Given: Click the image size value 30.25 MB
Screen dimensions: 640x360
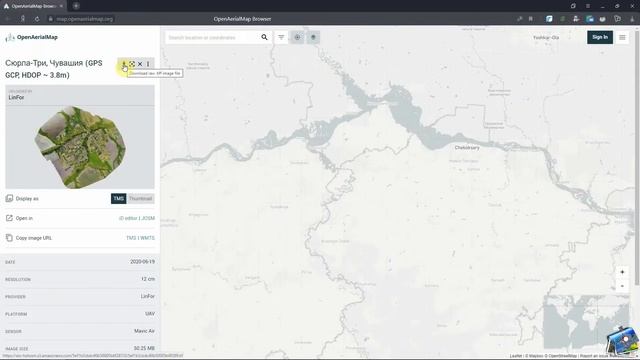Looking at the screenshot, I should [144, 349].
